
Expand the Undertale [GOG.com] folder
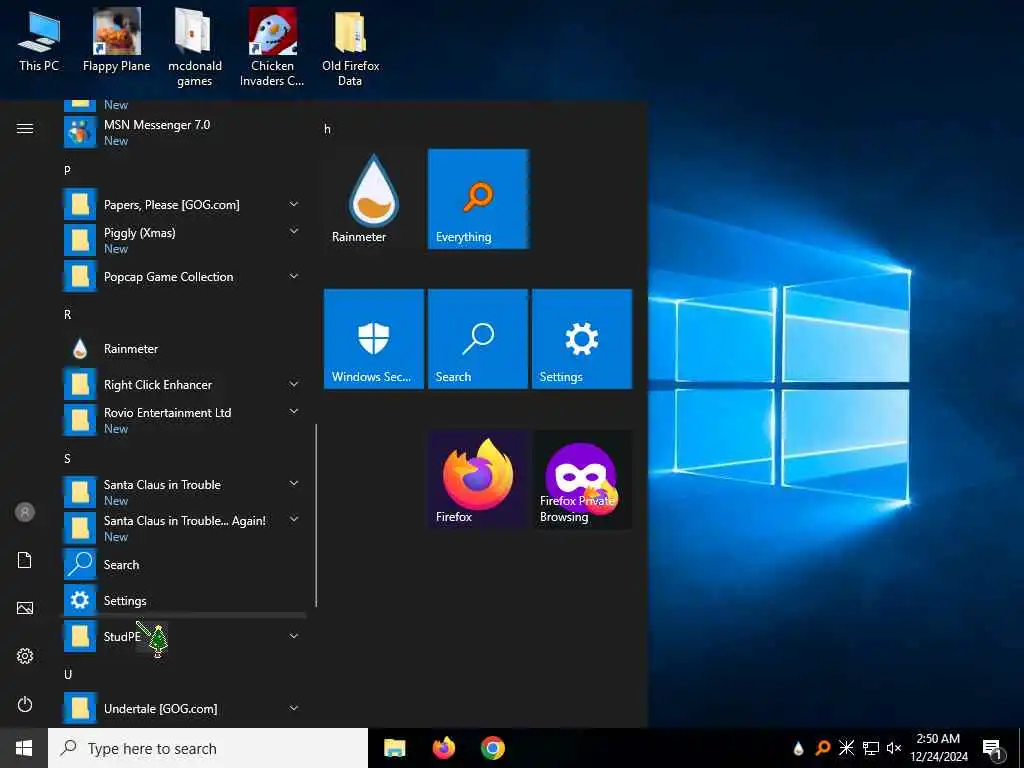click(x=184, y=709)
